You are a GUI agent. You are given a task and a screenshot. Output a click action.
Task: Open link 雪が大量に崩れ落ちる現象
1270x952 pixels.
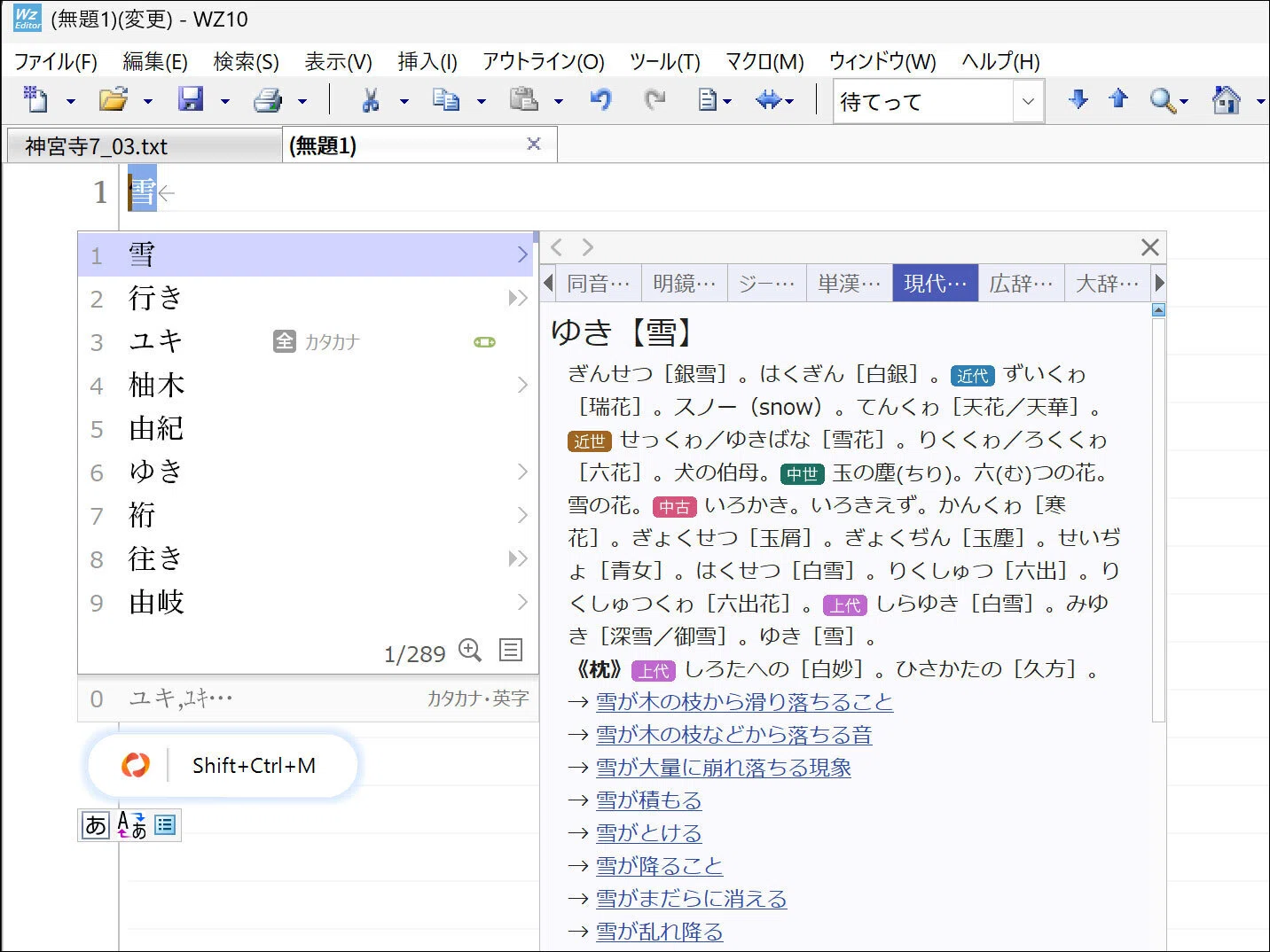tap(723, 767)
